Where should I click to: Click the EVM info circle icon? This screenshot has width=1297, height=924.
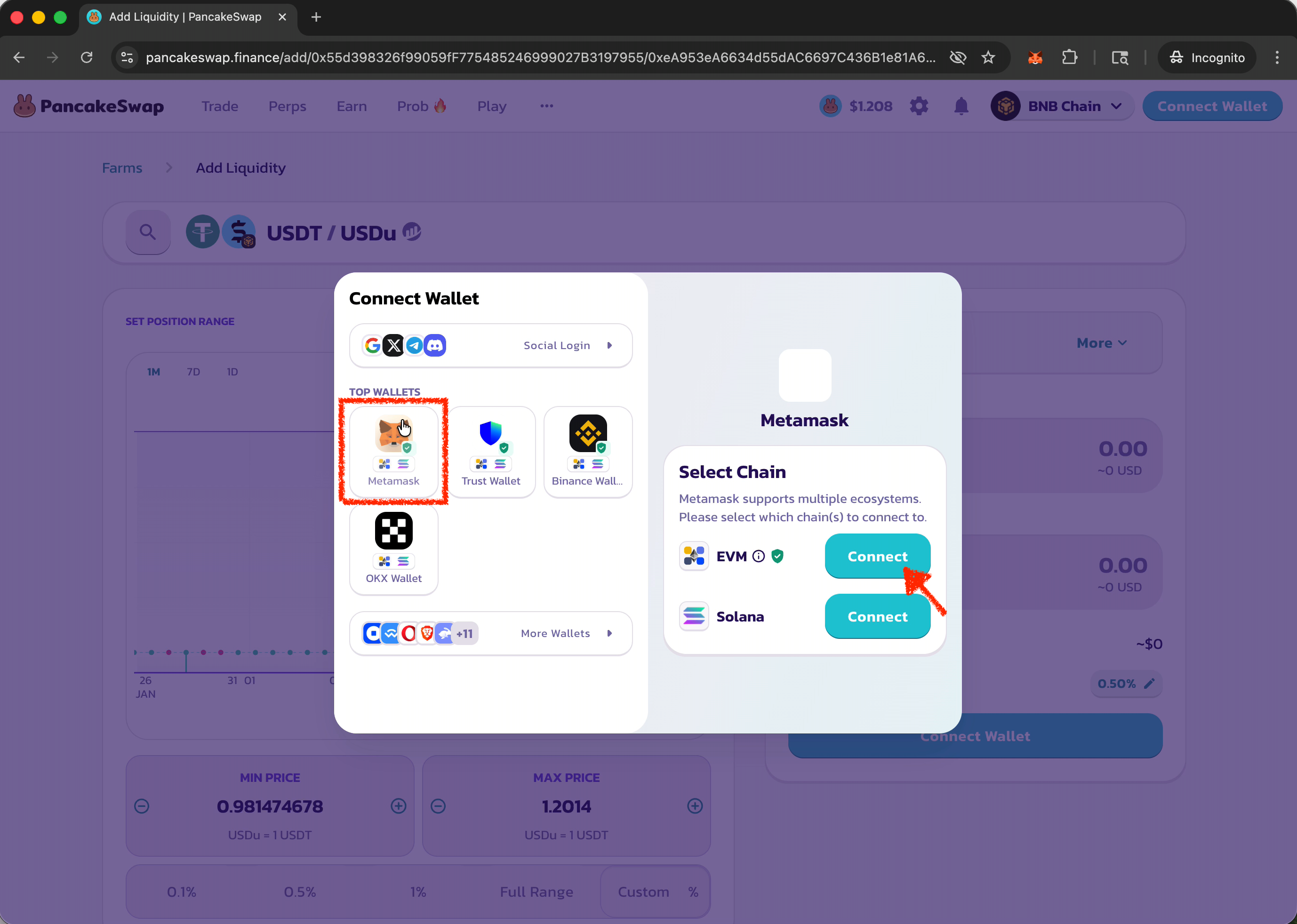758,557
